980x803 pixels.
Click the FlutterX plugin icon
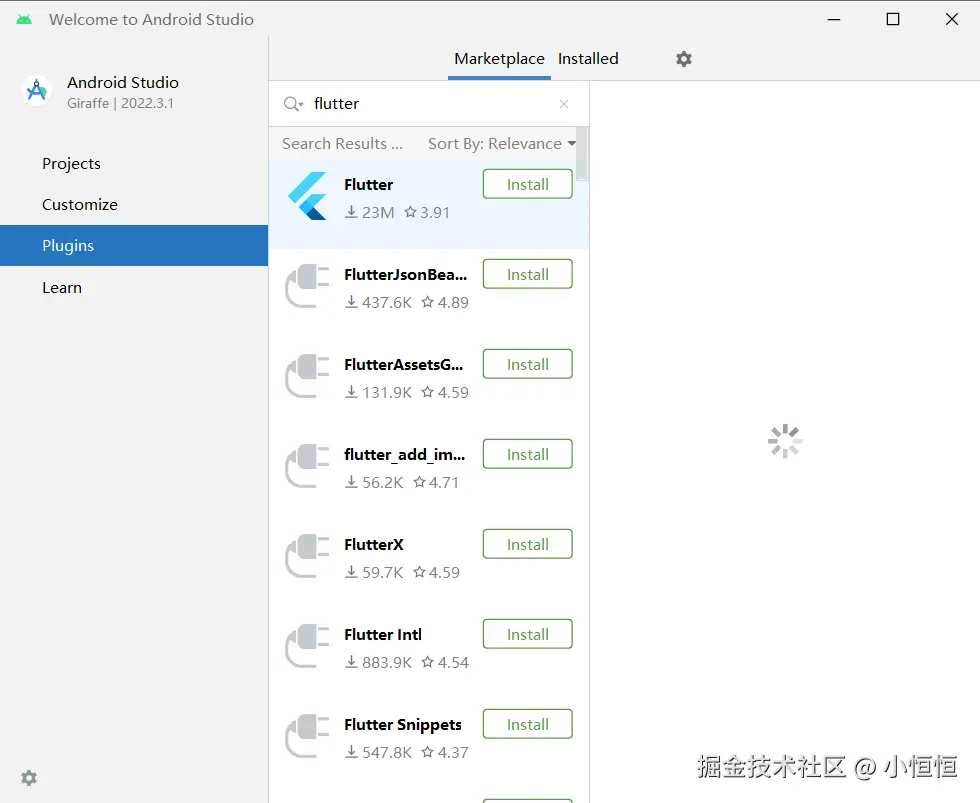[307, 556]
